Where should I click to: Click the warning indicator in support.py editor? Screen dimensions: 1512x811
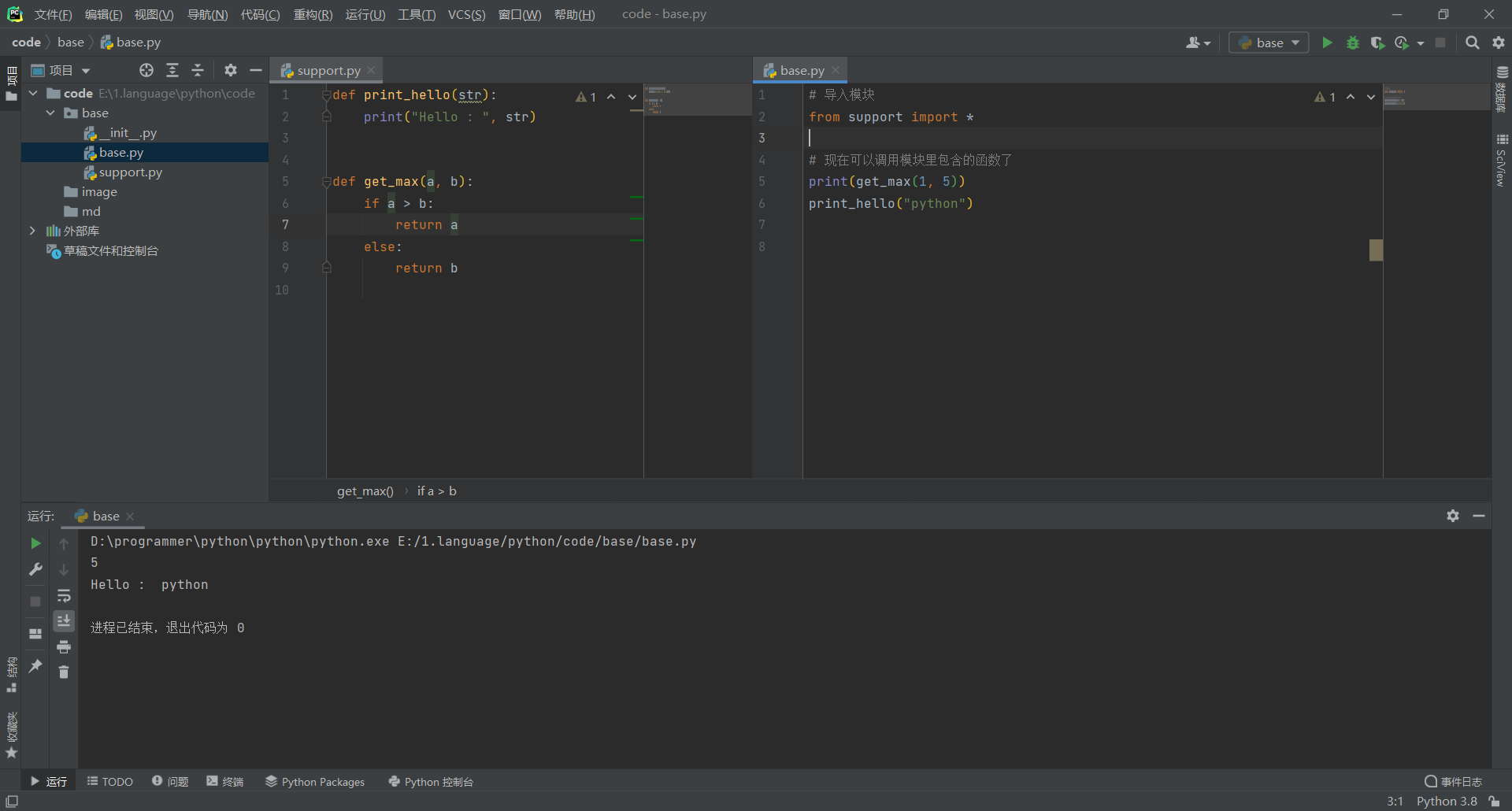586,97
